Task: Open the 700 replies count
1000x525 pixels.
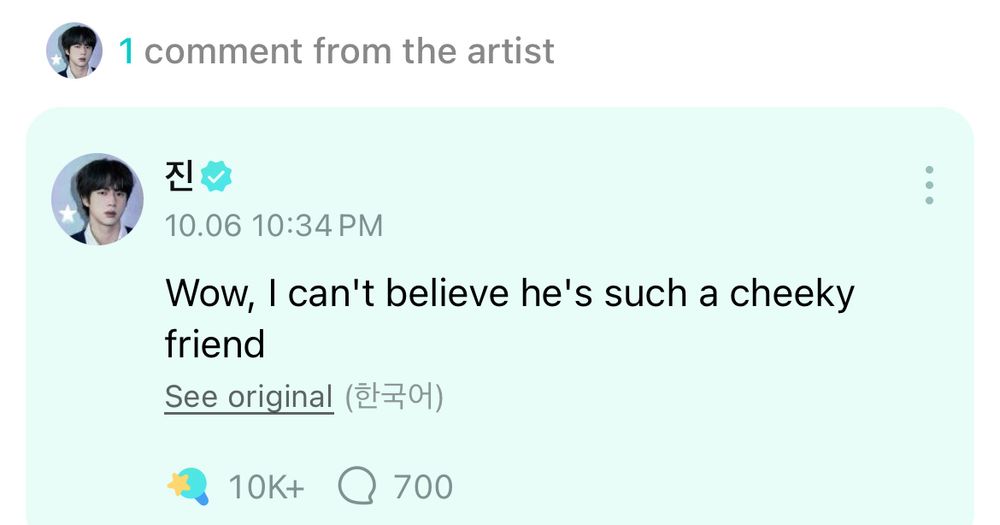Action: (x=422, y=488)
